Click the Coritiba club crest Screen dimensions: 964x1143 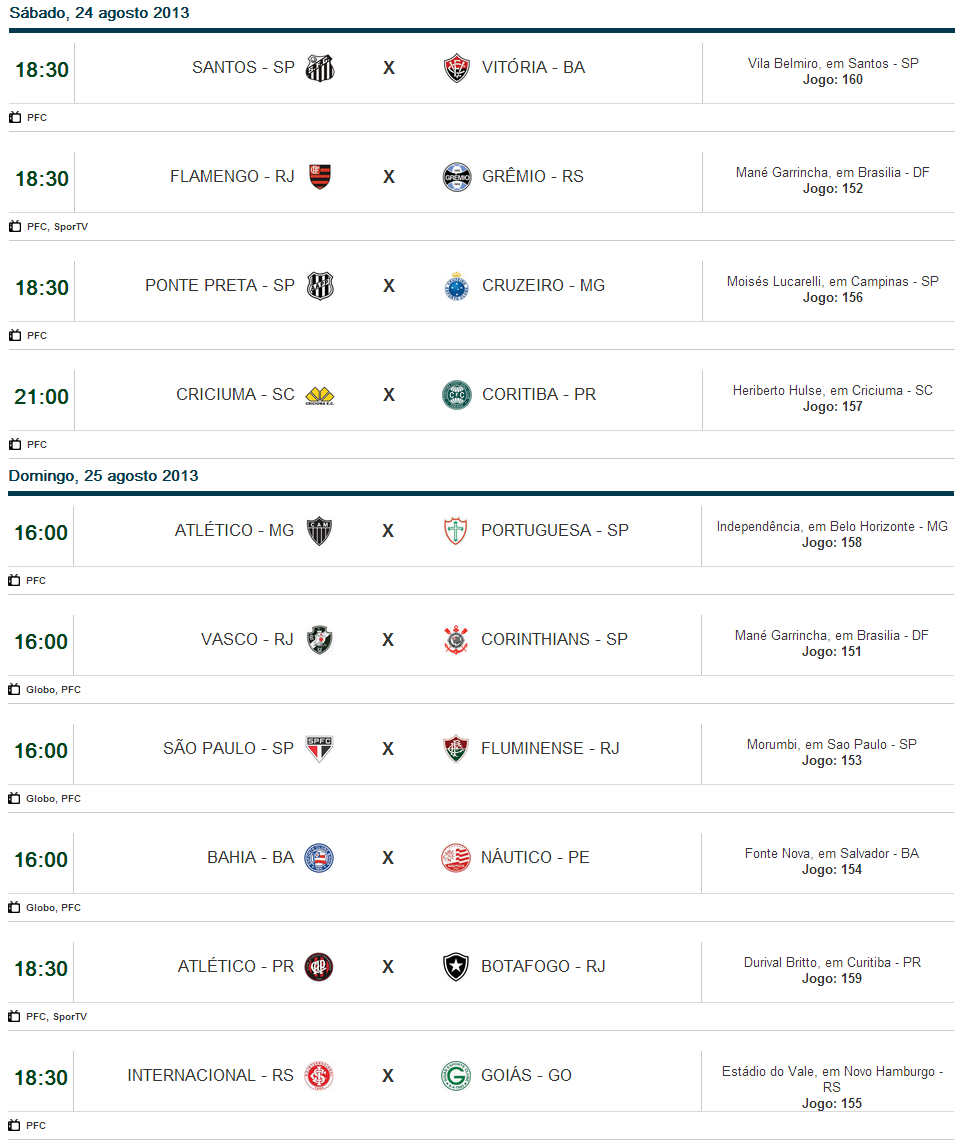pos(456,395)
